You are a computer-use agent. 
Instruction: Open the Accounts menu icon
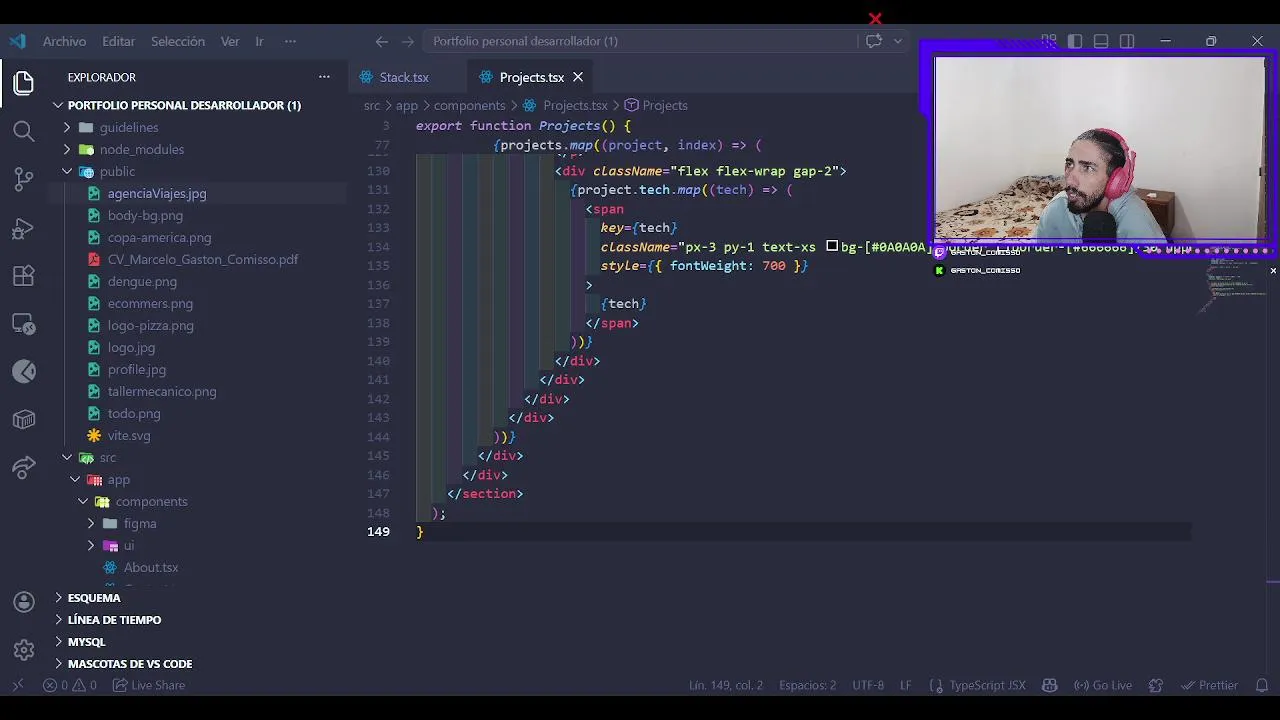(x=24, y=602)
